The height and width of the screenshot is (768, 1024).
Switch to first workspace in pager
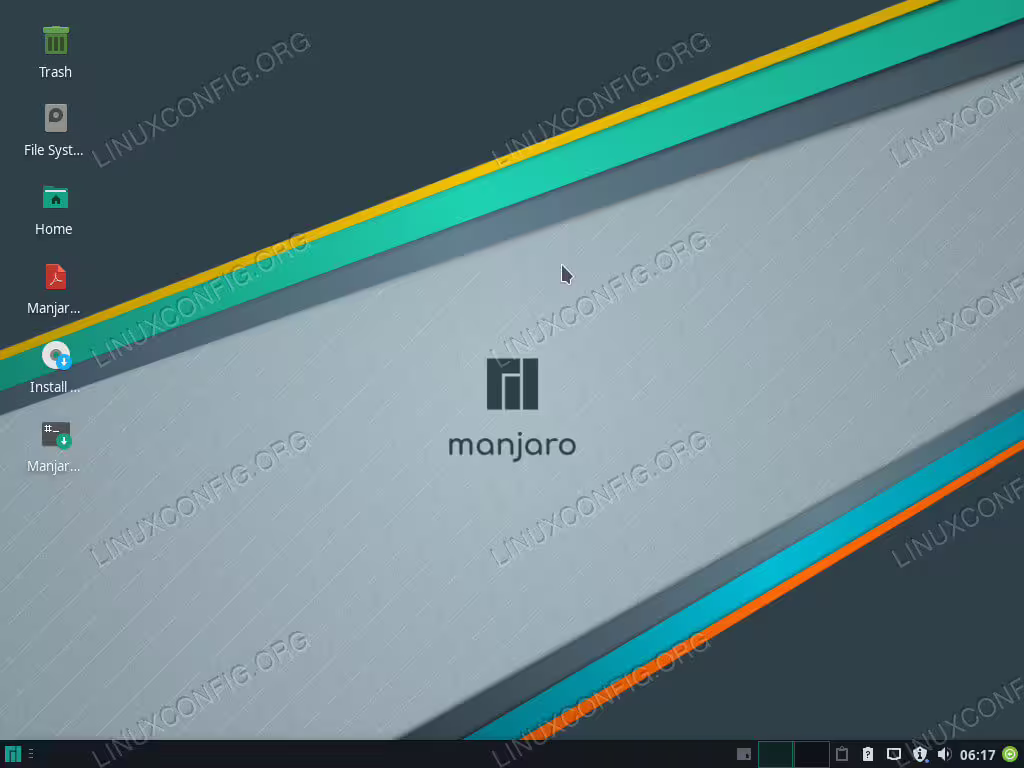point(775,754)
